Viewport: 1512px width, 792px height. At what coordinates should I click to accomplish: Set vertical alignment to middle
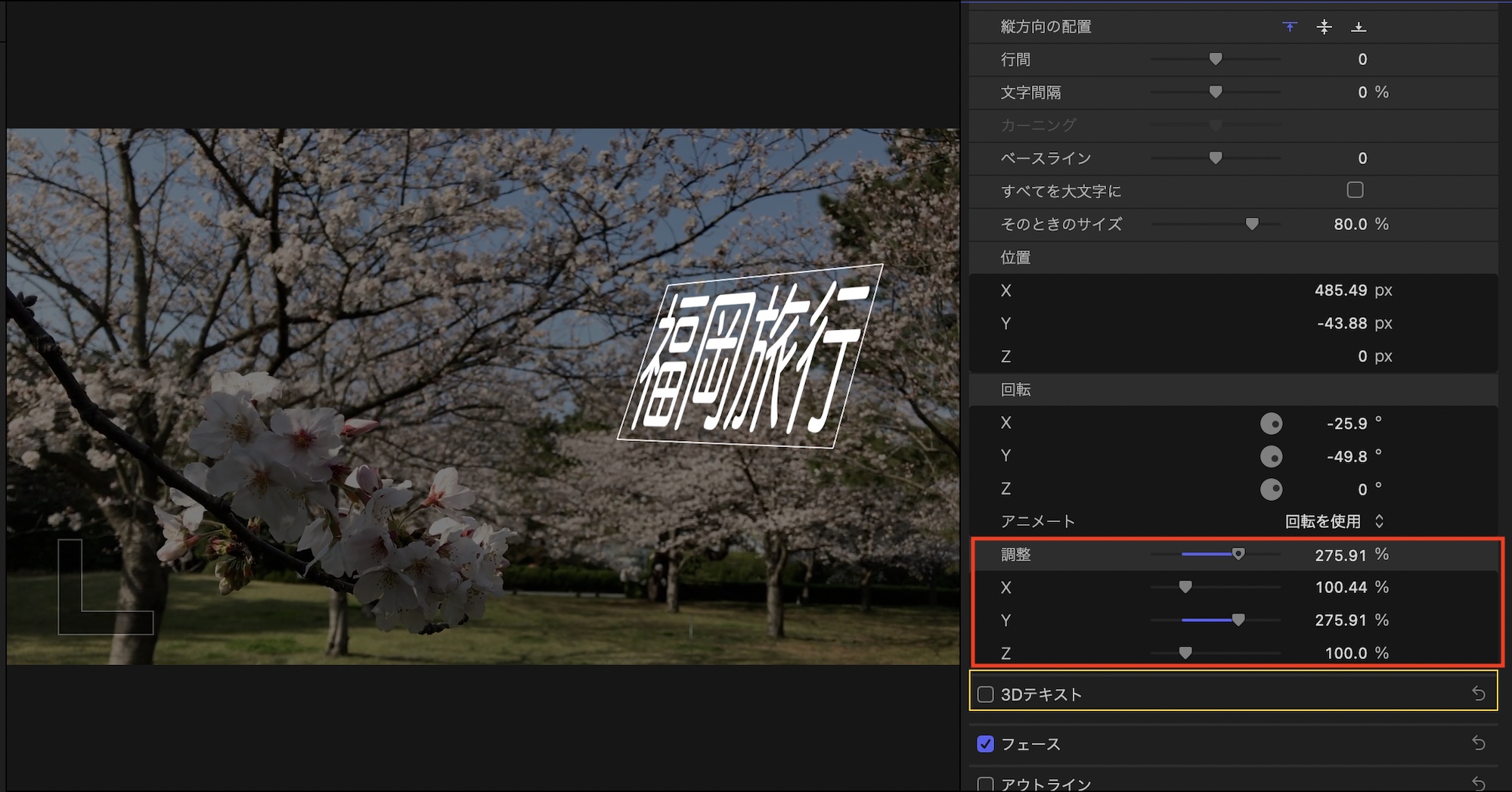[x=1324, y=27]
